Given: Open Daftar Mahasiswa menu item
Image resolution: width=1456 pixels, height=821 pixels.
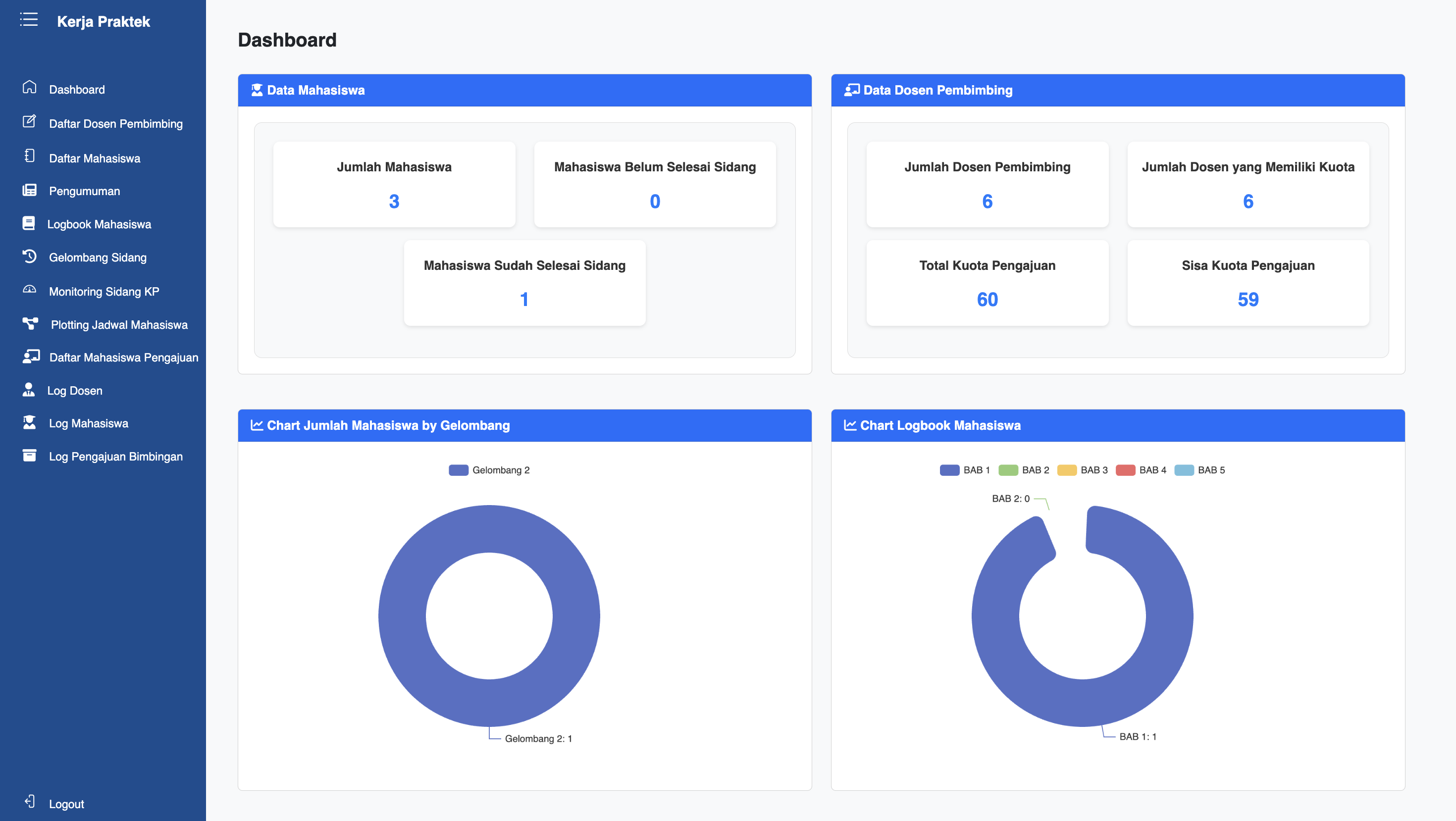Looking at the screenshot, I should (95, 159).
